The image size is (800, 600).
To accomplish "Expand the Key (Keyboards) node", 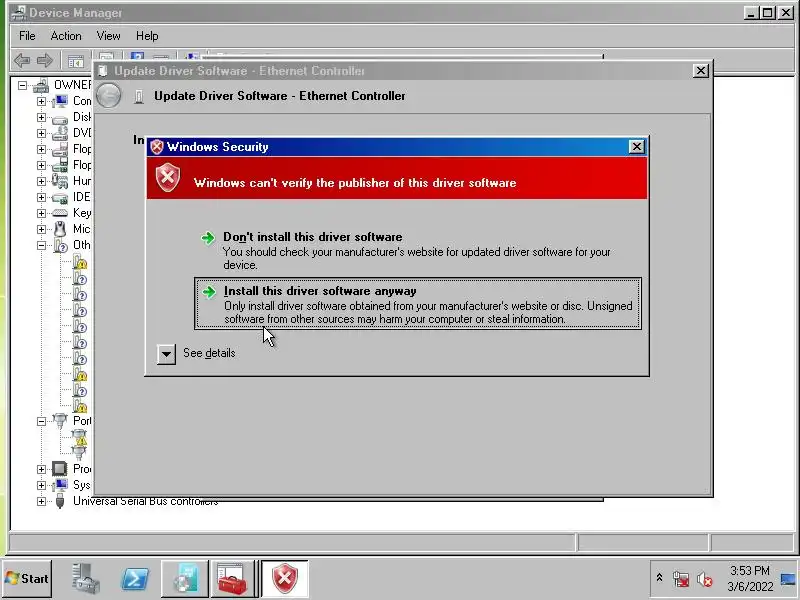I will click(x=41, y=213).
